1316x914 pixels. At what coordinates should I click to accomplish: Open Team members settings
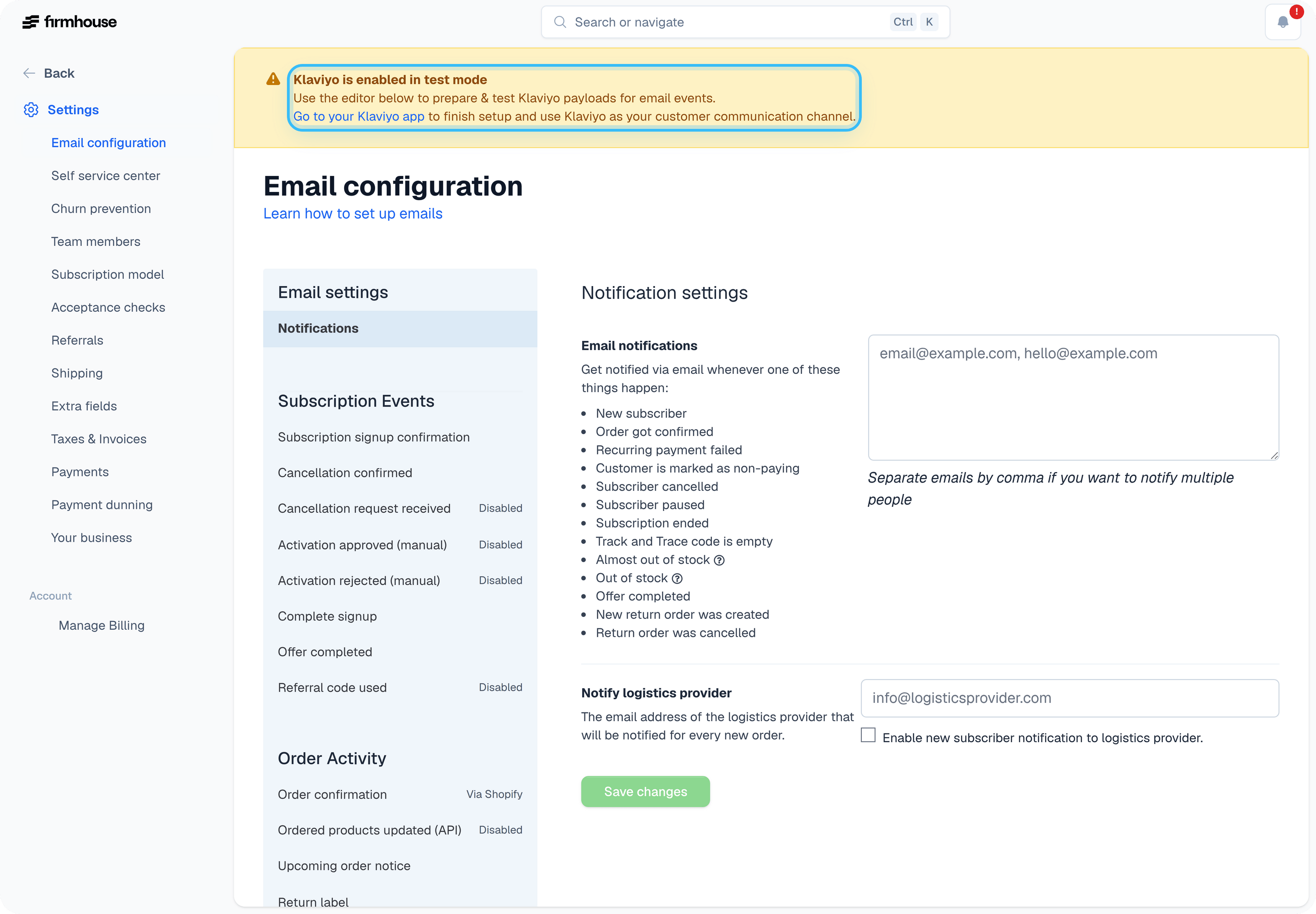click(96, 242)
